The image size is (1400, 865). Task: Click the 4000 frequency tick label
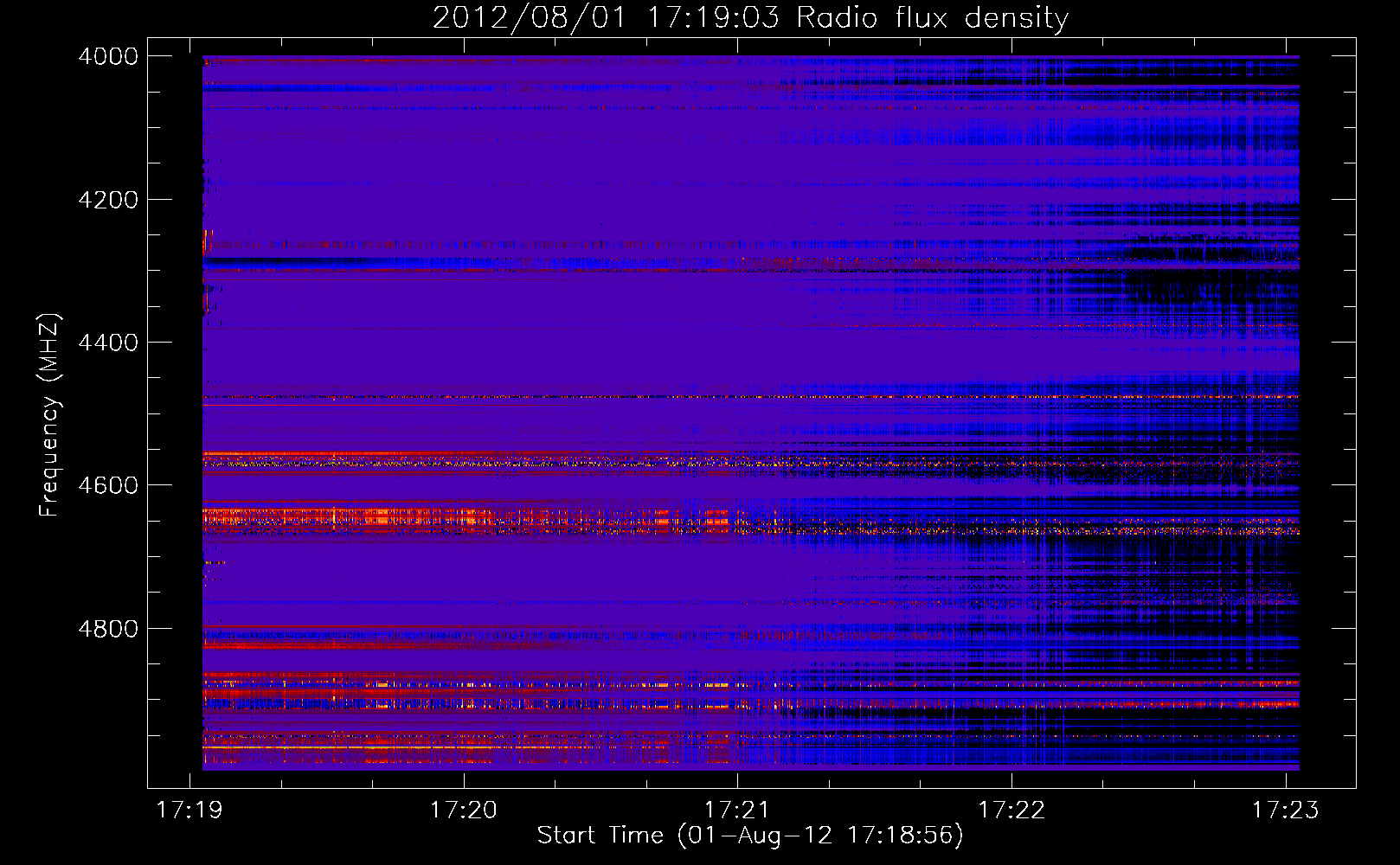point(108,56)
